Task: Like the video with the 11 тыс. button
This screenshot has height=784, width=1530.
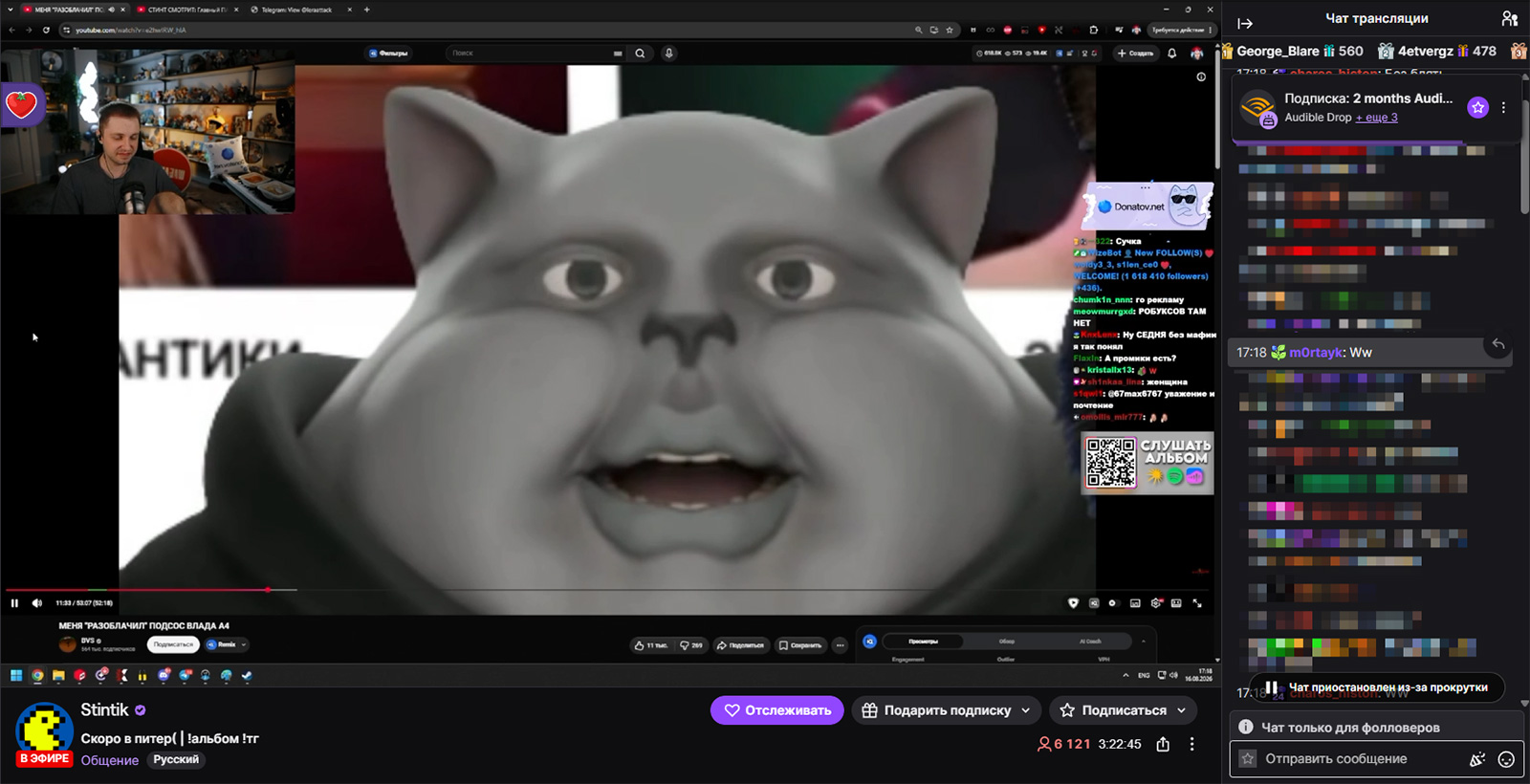Action: 650,645
